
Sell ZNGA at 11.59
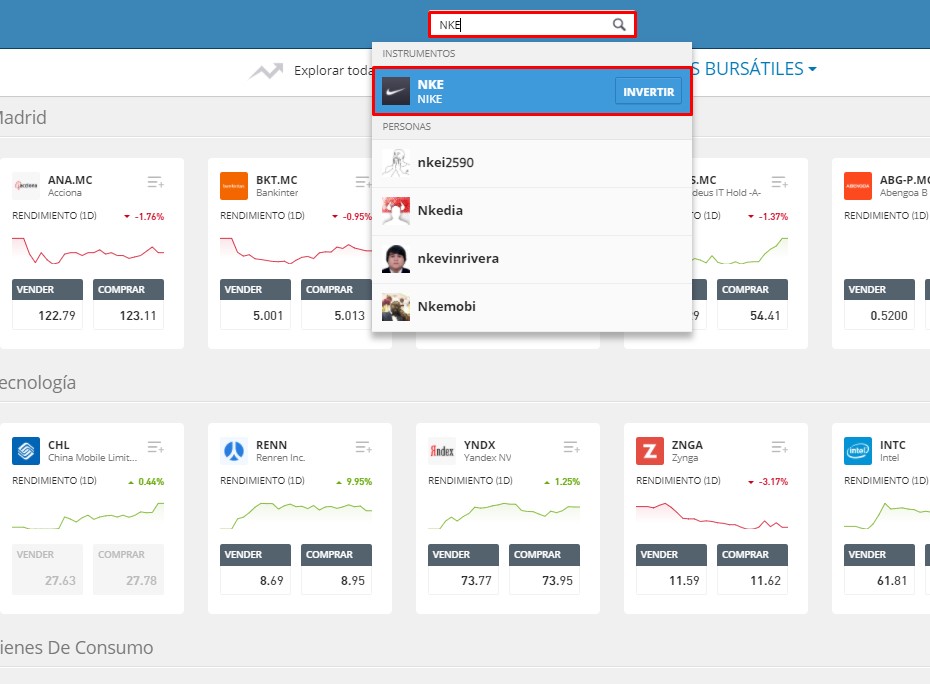coord(671,569)
